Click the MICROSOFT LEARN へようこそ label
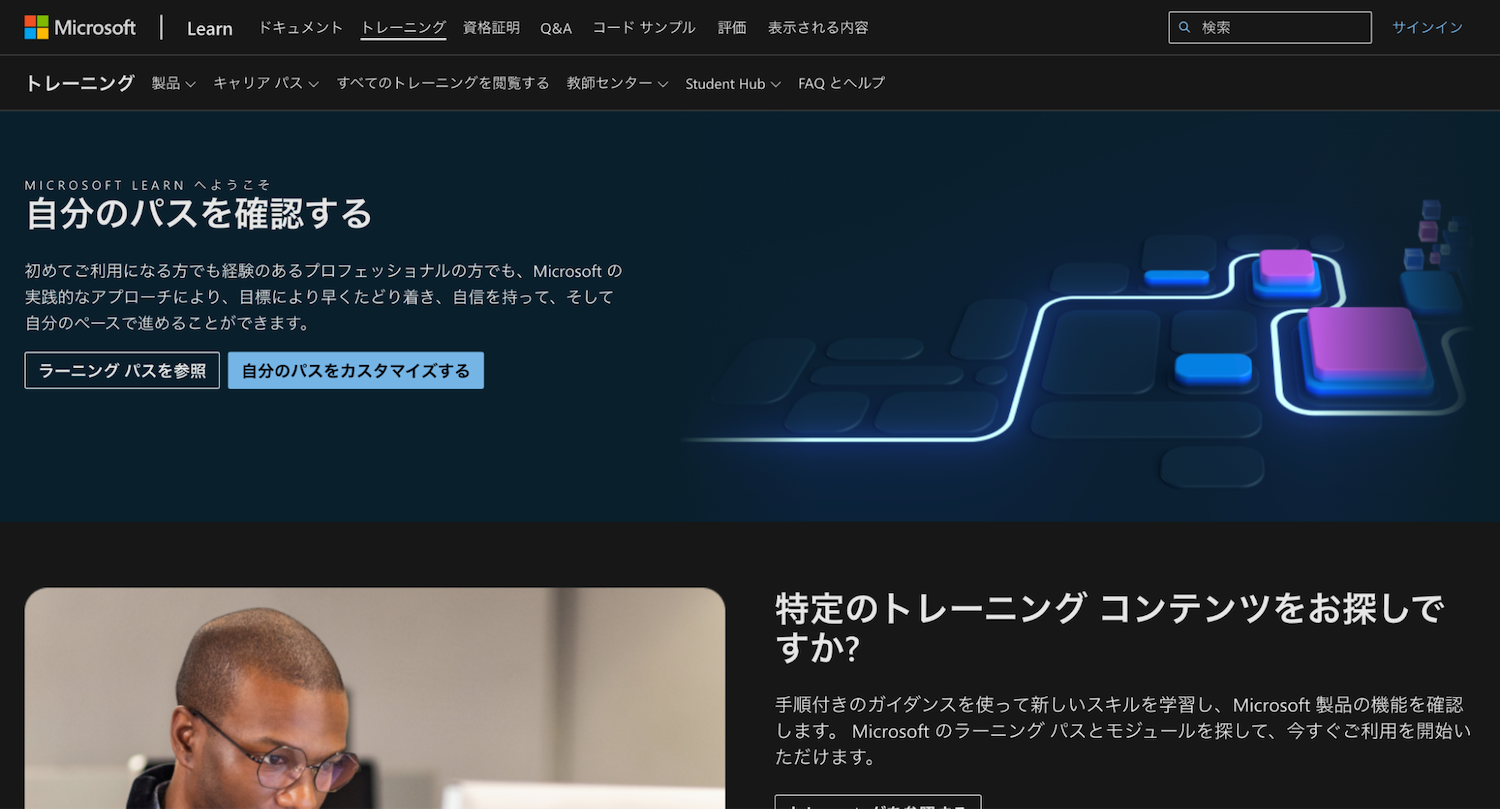 click(x=148, y=185)
